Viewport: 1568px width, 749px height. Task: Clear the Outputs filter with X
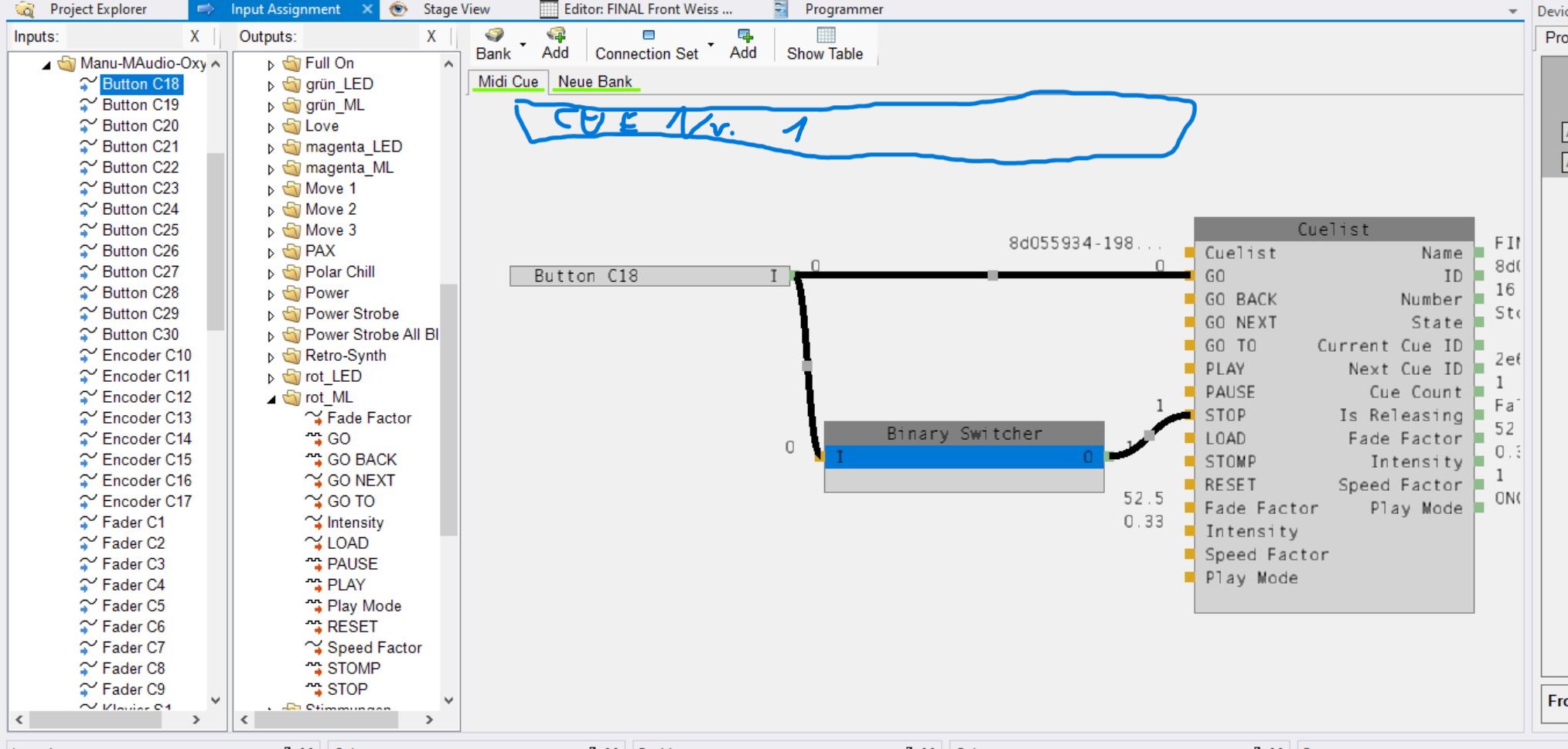pyautogui.click(x=431, y=36)
